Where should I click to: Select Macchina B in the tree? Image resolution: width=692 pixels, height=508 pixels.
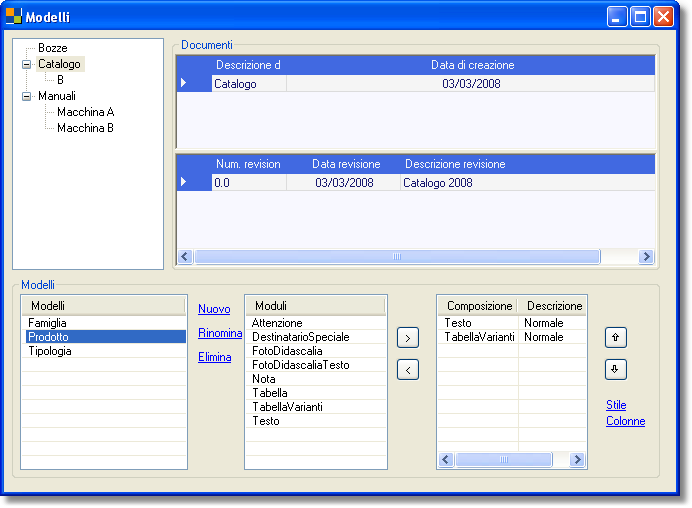pyautogui.click(x=85, y=128)
